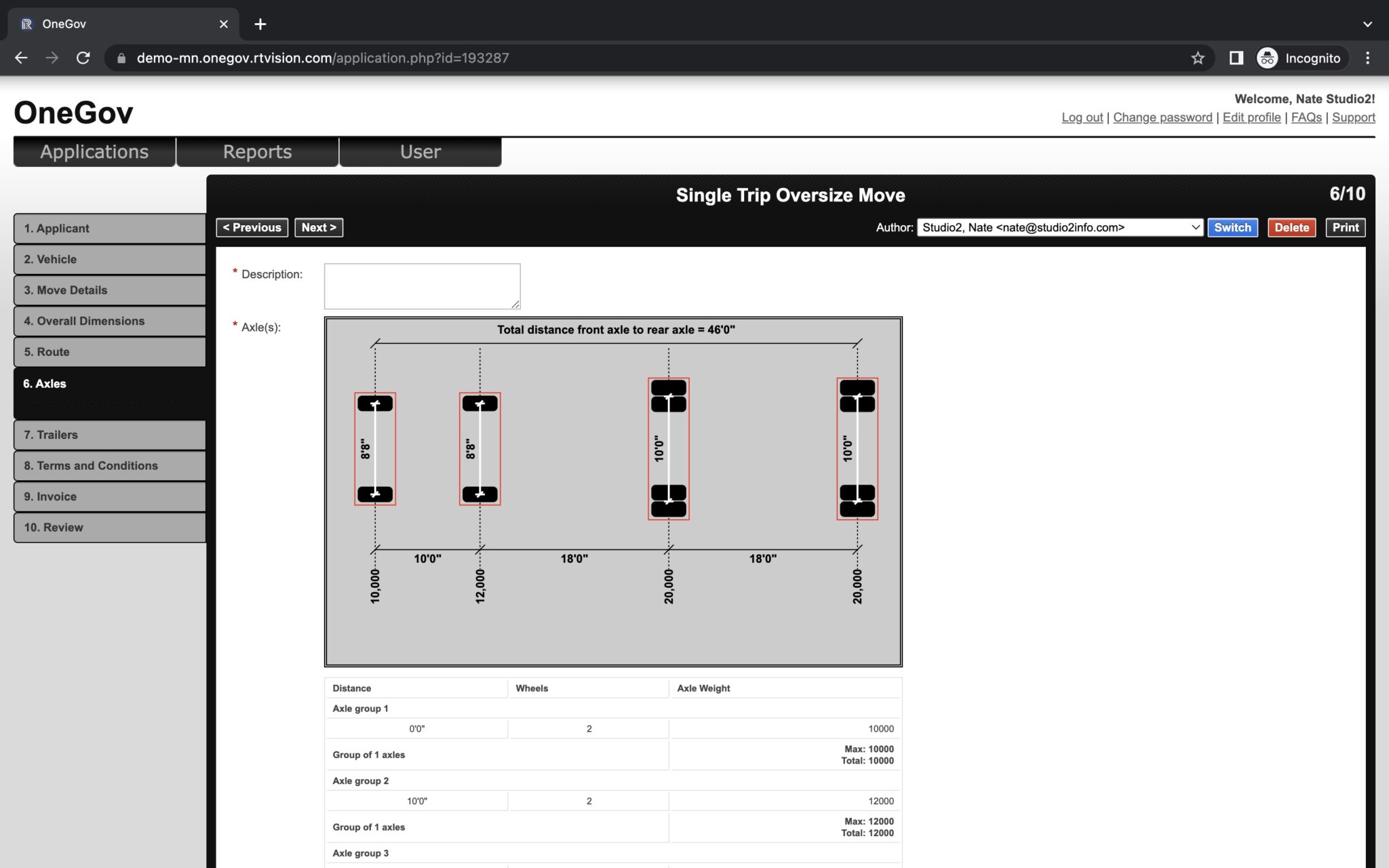Delete the application

tap(1291, 227)
